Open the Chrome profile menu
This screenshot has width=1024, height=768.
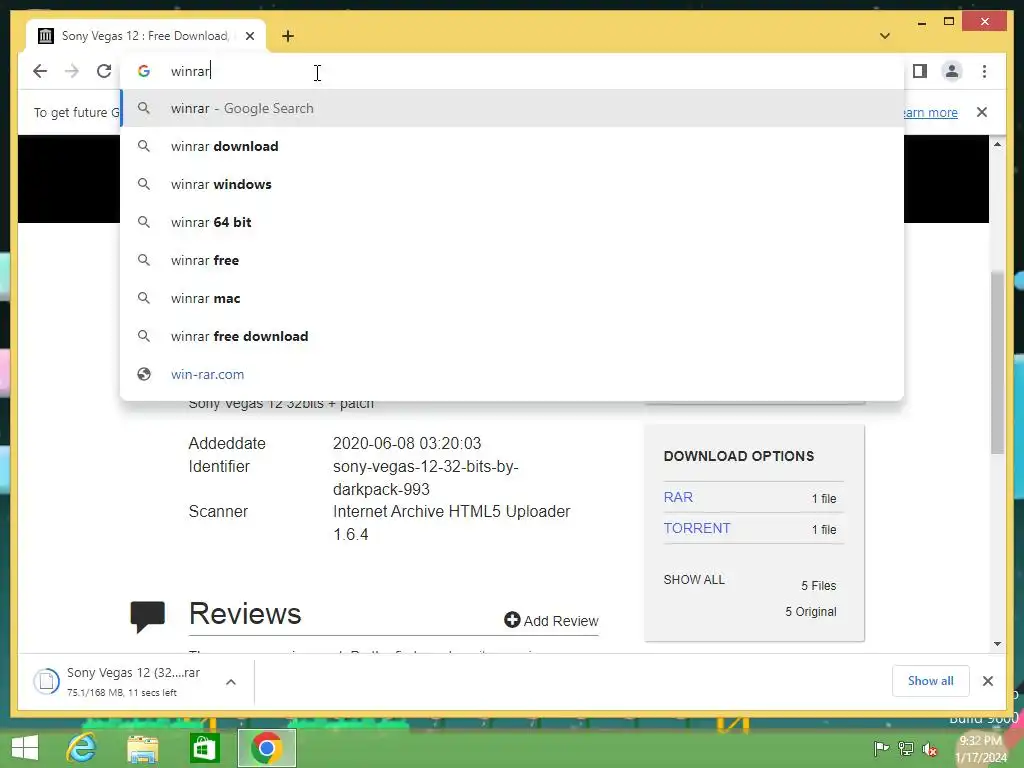pyautogui.click(x=952, y=71)
